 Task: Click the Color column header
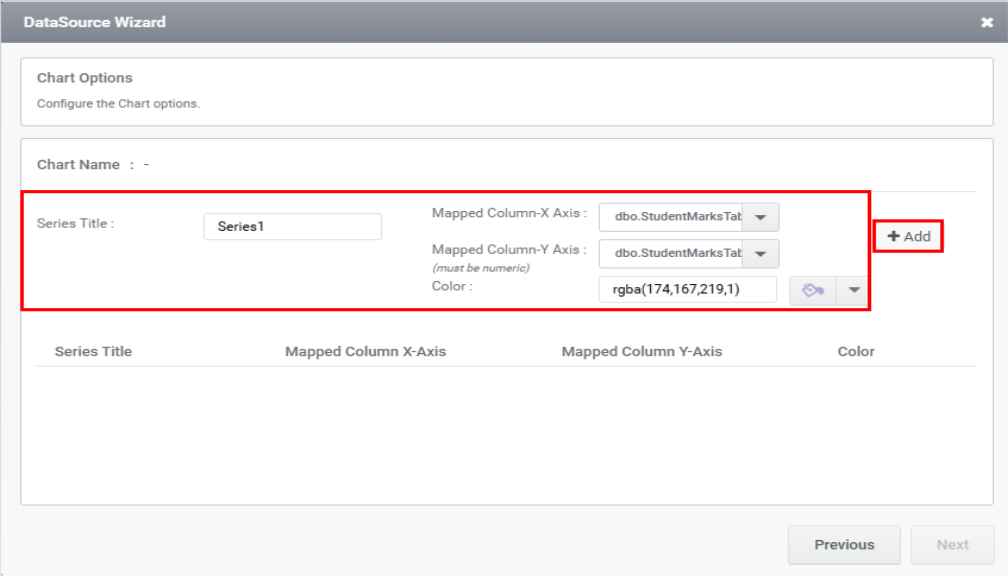856,351
